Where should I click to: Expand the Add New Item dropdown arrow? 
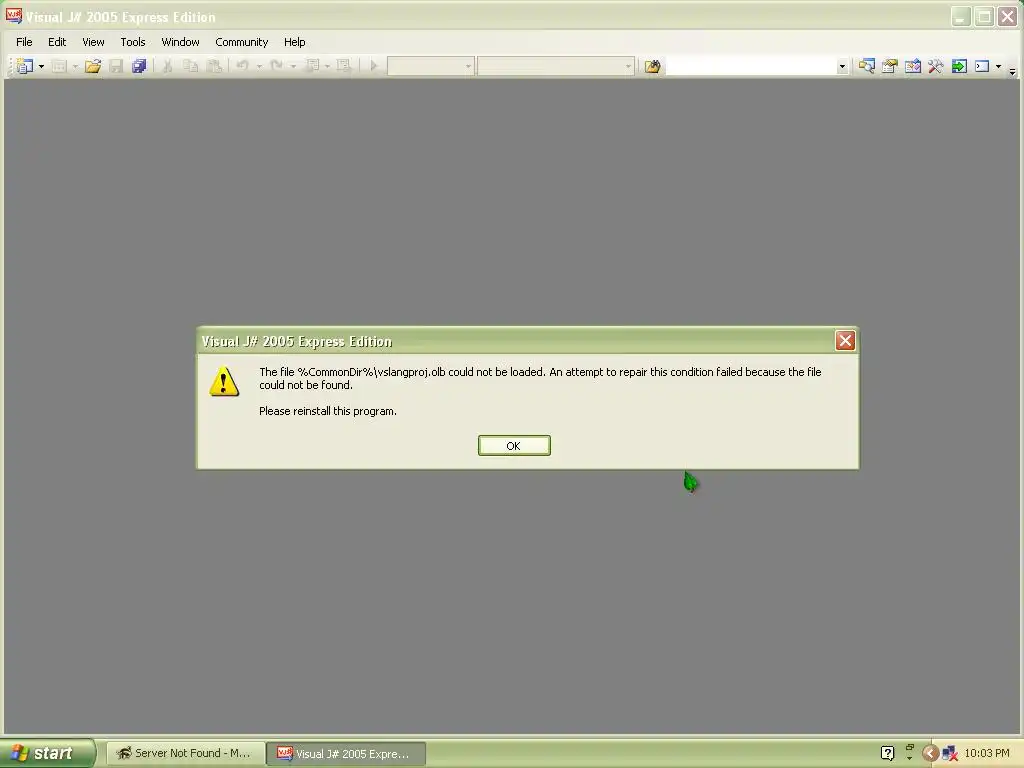point(75,66)
